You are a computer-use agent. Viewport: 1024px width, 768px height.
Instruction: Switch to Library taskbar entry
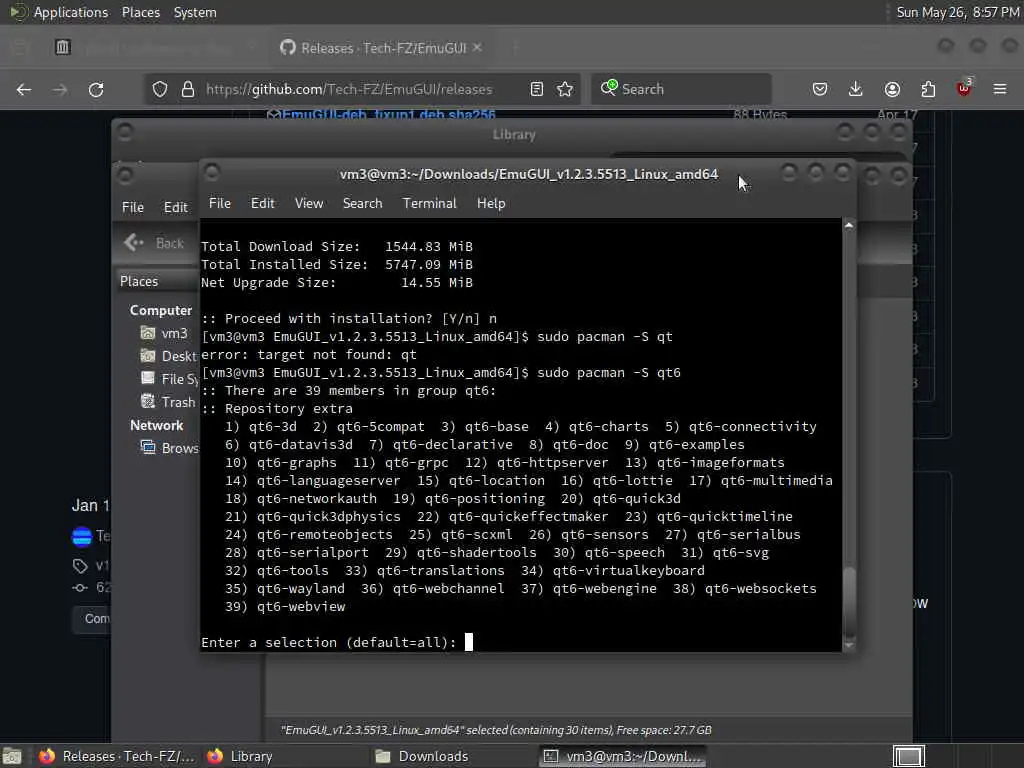point(240,756)
